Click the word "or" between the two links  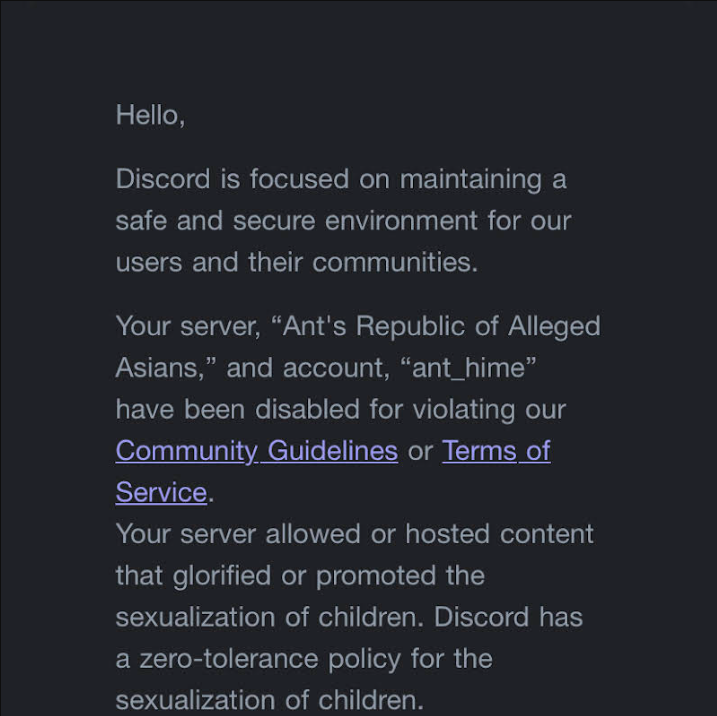click(420, 452)
